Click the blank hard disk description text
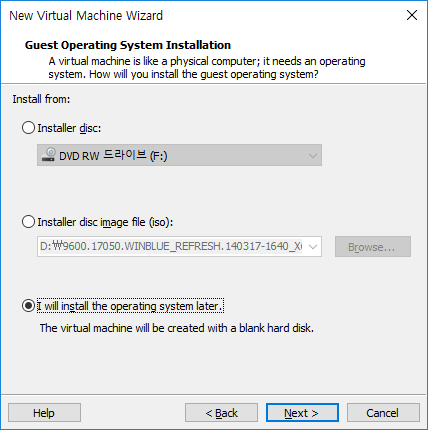 (x=177, y=328)
